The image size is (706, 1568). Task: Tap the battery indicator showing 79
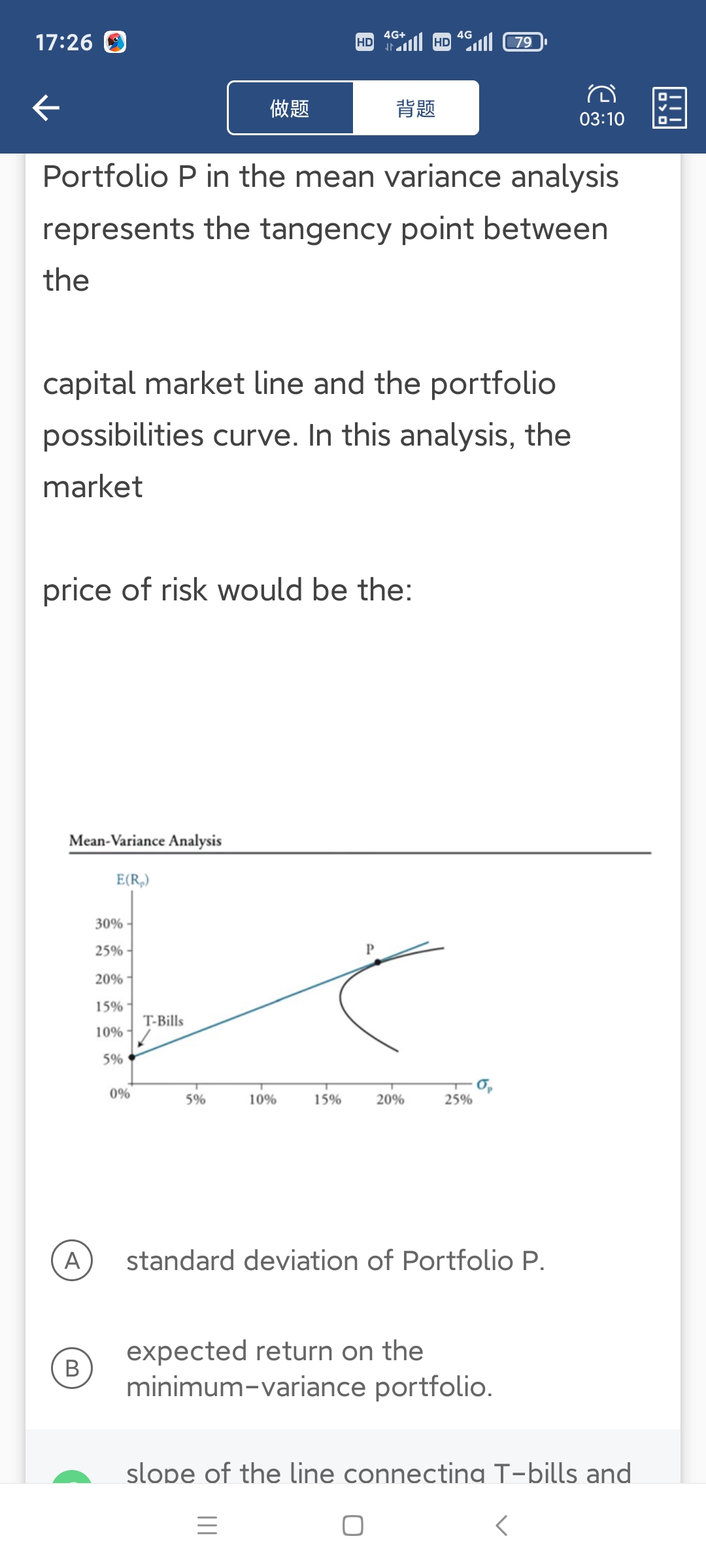(x=524, y=42)
